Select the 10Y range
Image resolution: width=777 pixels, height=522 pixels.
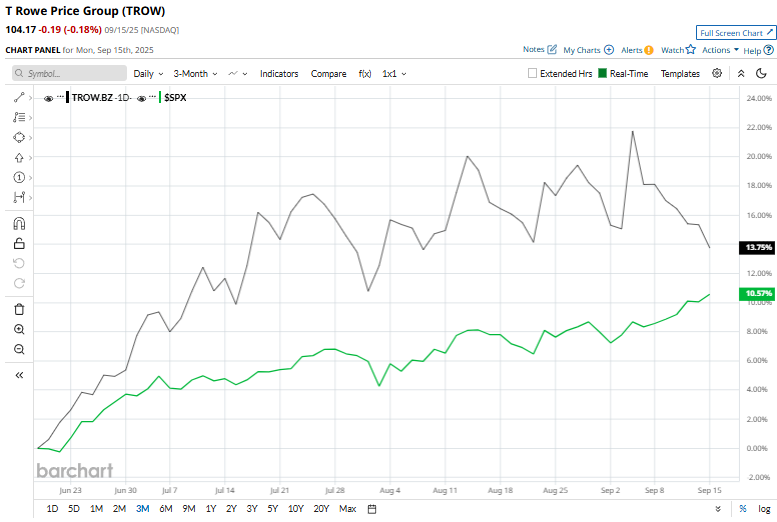(x=295, y=509)
